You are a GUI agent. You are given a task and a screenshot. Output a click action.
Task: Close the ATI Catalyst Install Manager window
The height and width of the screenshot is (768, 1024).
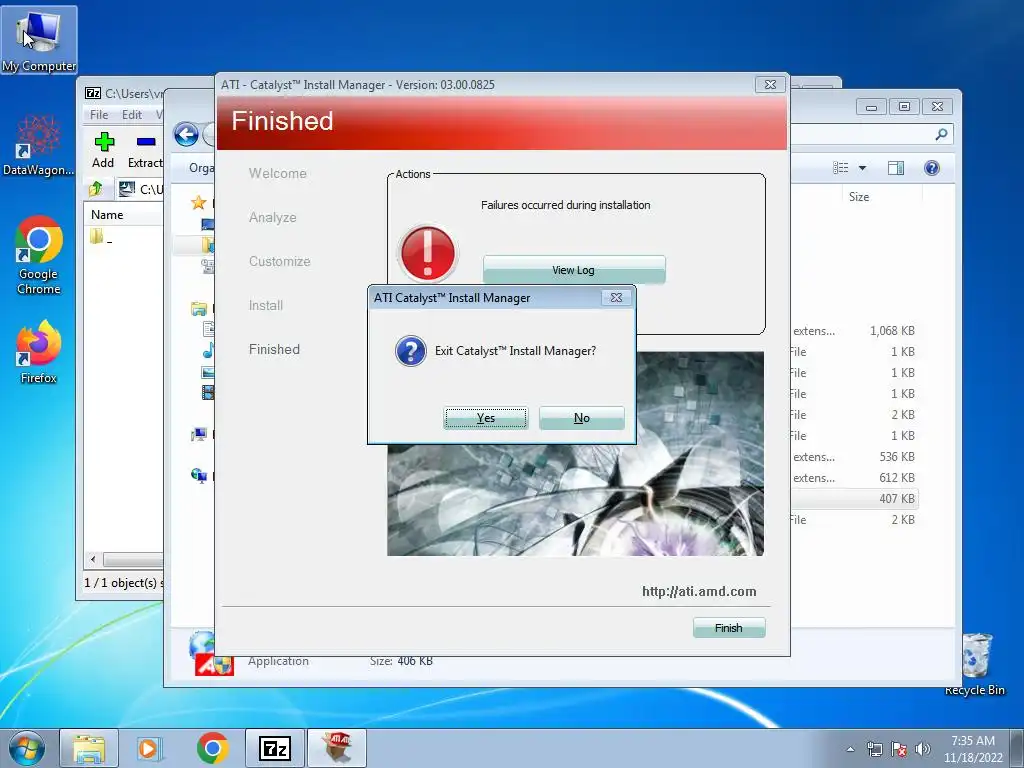pos(770,84)
